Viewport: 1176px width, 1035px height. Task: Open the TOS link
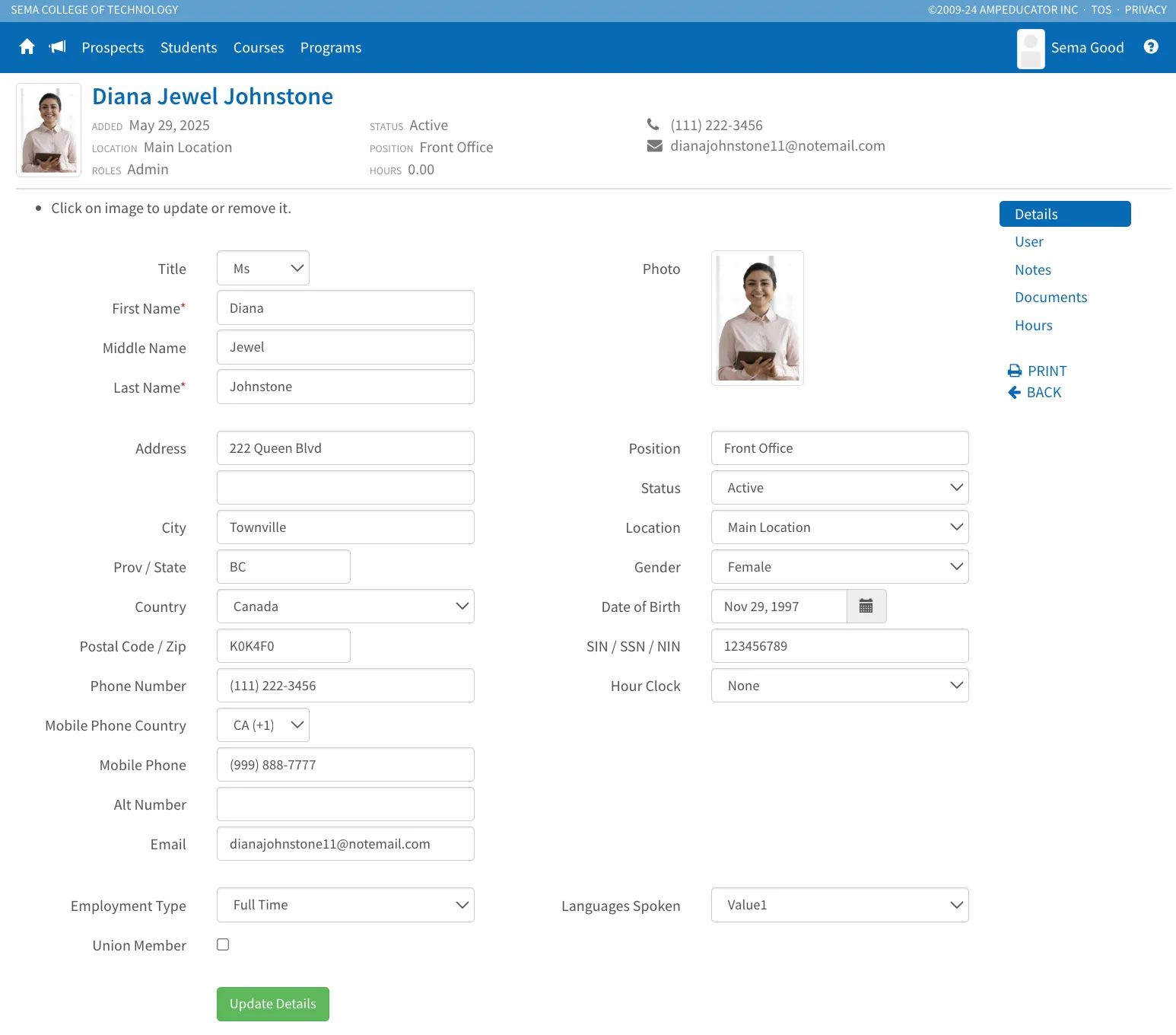[x=1101, y=10]
